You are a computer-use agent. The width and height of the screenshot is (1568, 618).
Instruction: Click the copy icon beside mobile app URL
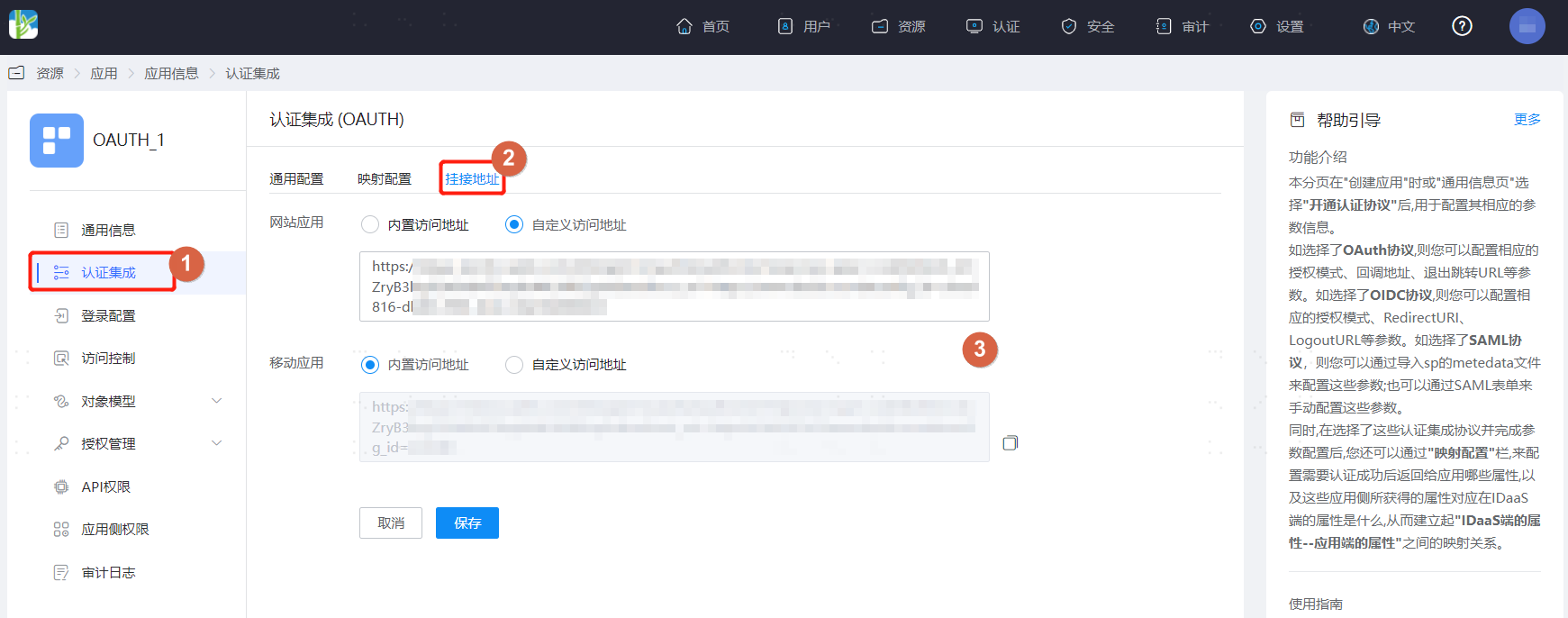click(x=1010, y=443)
